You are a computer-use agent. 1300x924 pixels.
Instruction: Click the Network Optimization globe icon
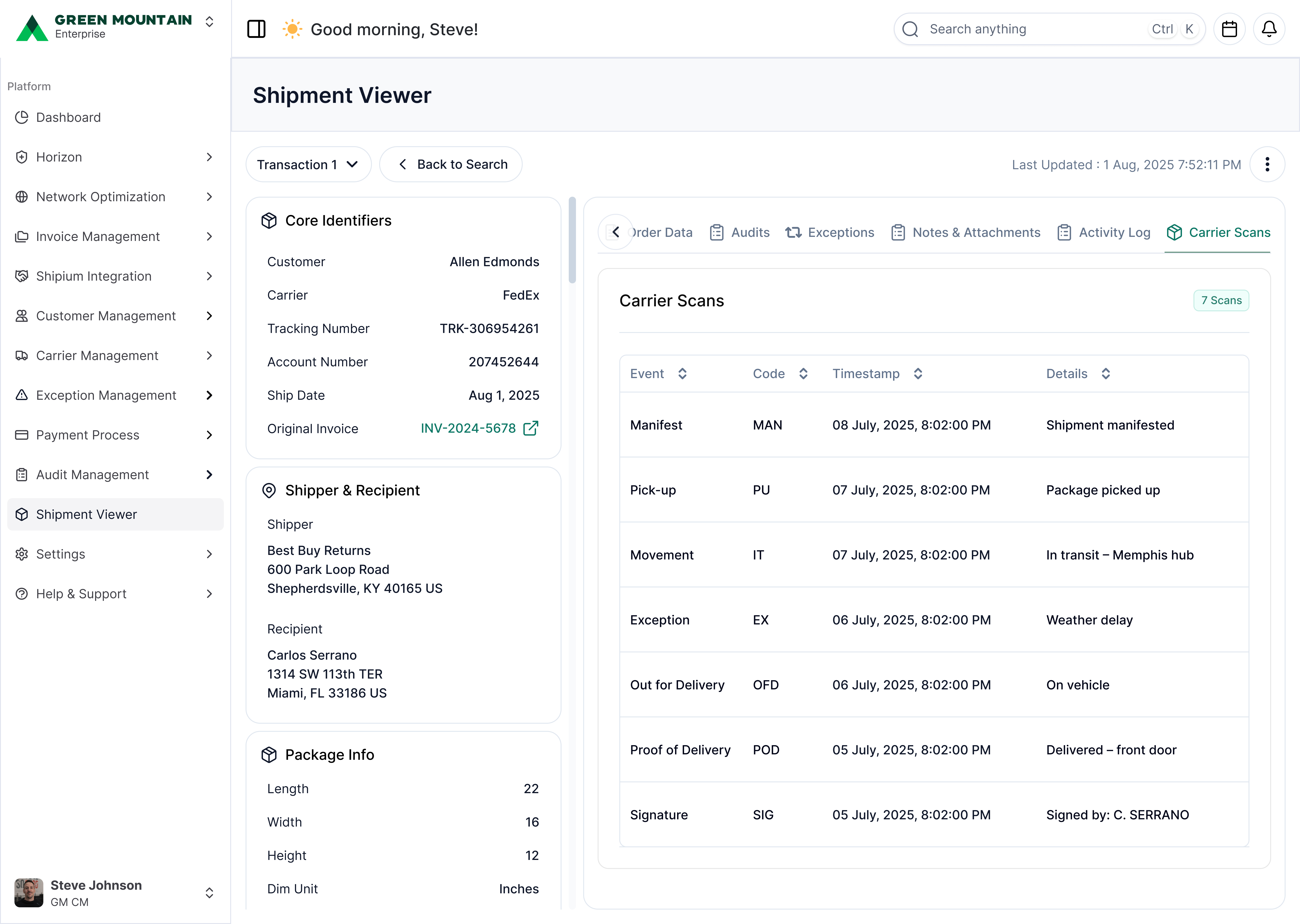click(x=22, y=197)
